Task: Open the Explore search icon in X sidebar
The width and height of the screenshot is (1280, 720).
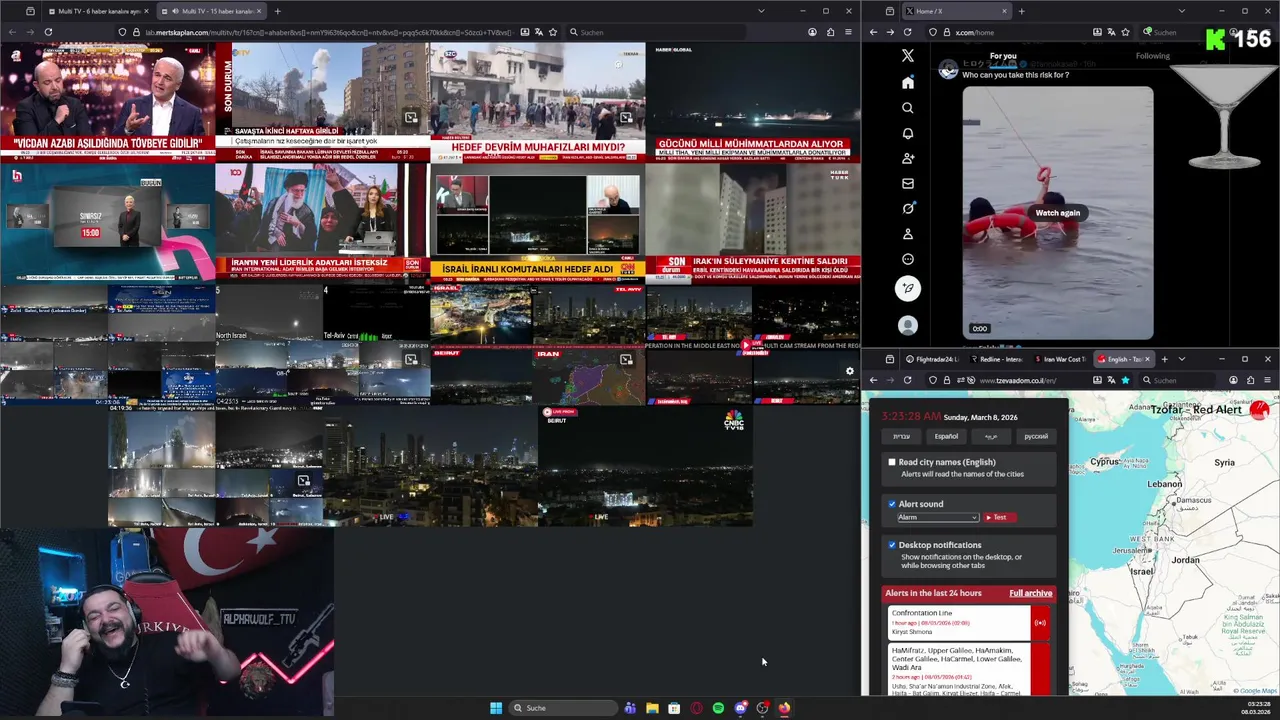Action: (x=907, y=108)
